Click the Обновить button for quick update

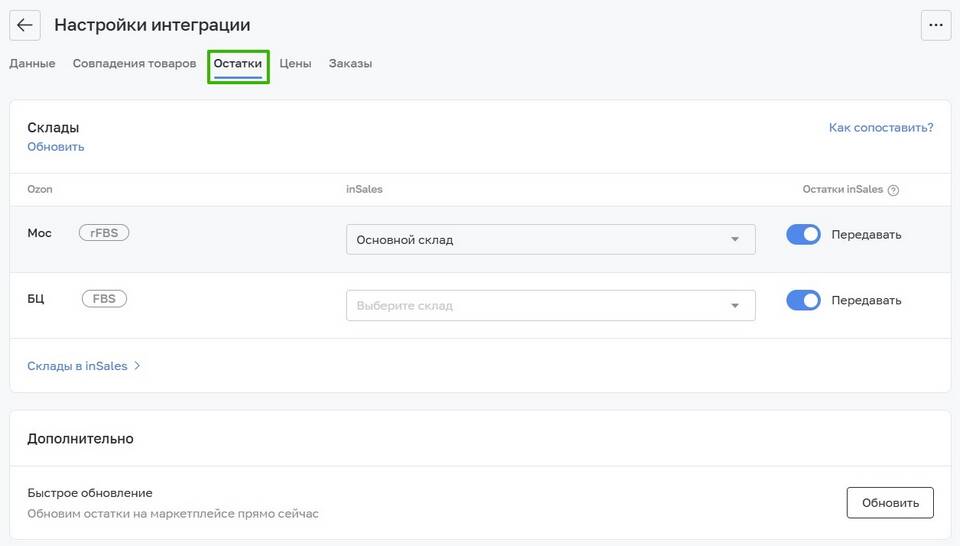pyautogui.click(x=890, y=503)
